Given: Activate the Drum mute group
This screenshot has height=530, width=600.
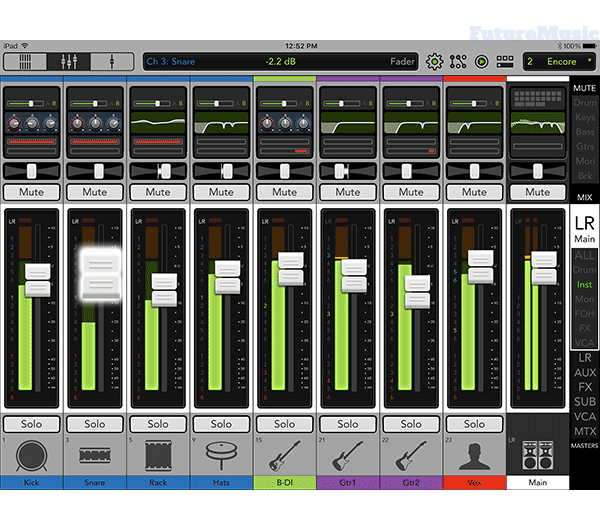Looking at the screenshot, I should pyautogui.click(x=585, y=103).
